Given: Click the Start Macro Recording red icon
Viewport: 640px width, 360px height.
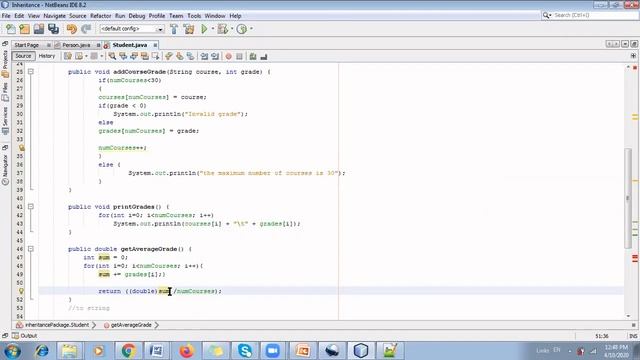Looking at the screenshot, I should click(x=229, y=56).
